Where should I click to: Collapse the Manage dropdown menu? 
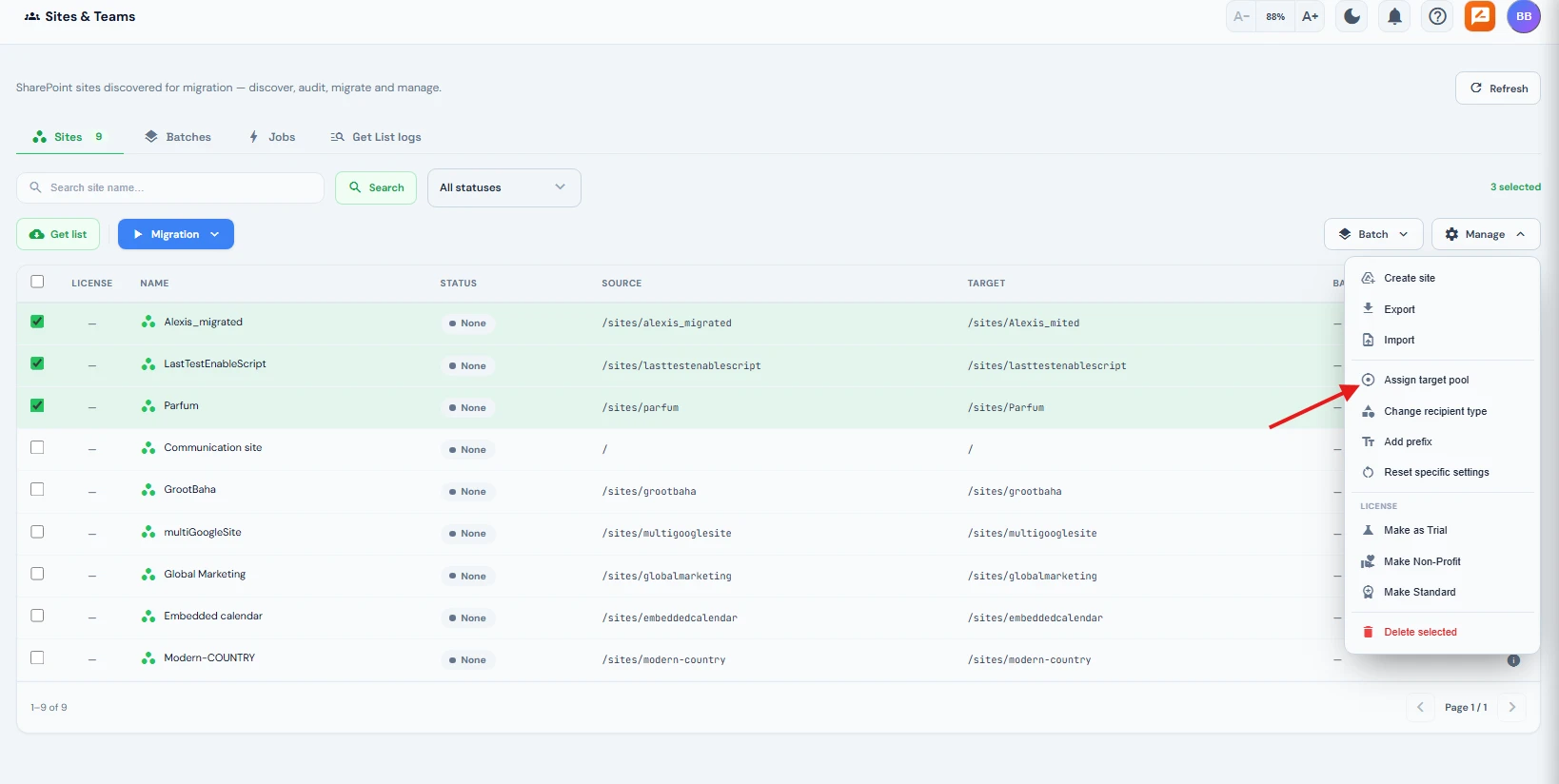[1486, 234]
